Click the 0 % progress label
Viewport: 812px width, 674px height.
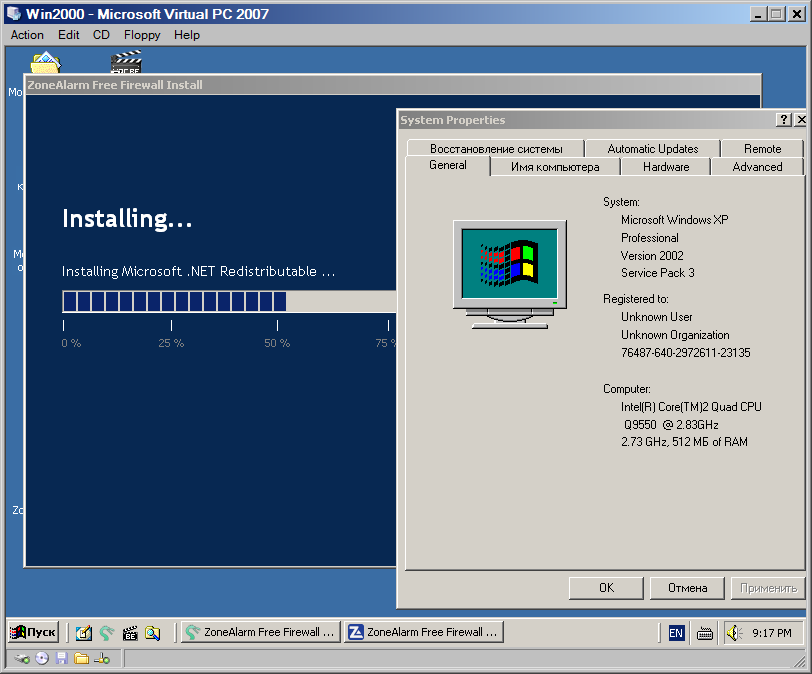(x=71, y=343)
